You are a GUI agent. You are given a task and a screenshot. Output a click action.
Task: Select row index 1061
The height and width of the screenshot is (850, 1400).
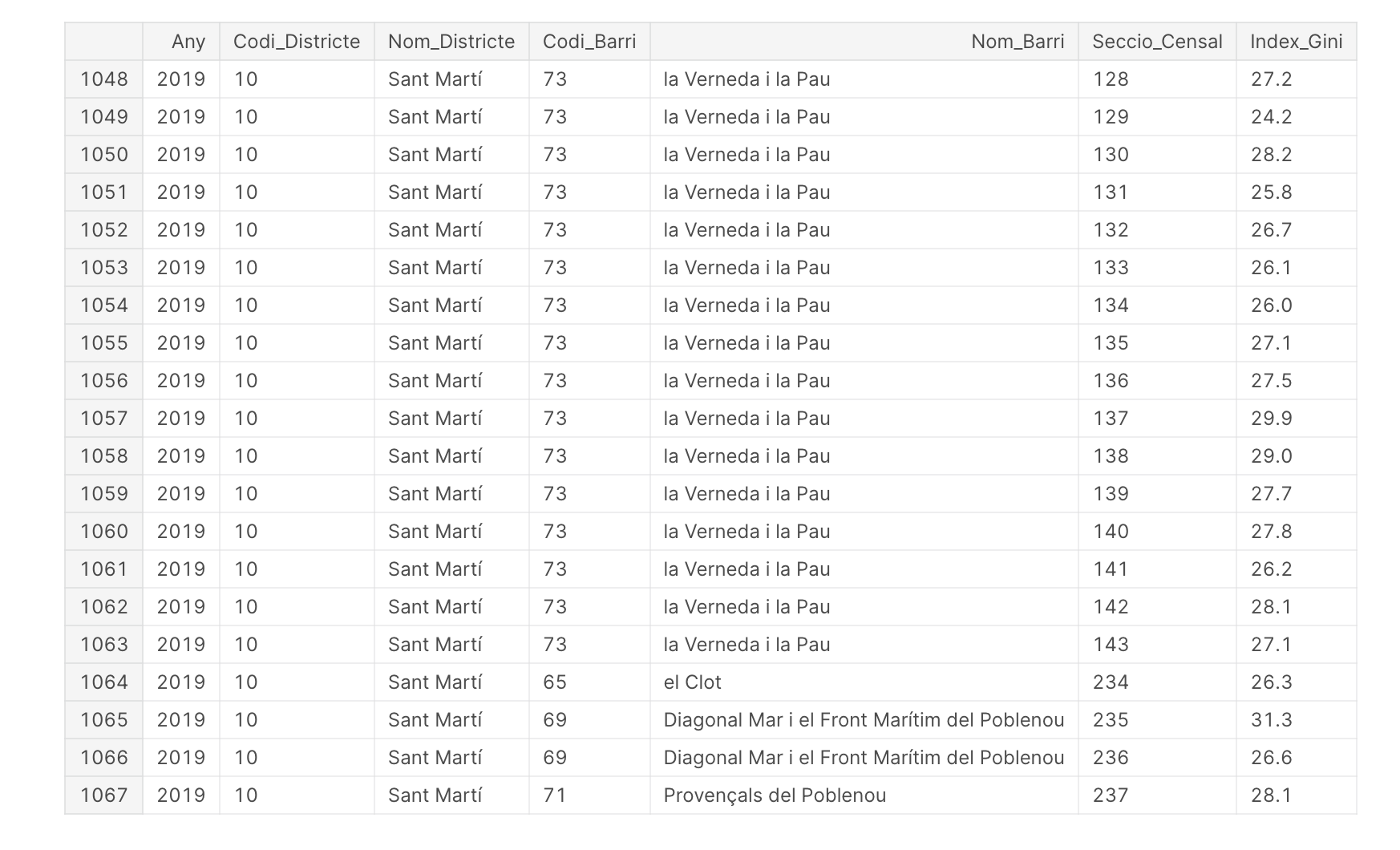point(104,569)
